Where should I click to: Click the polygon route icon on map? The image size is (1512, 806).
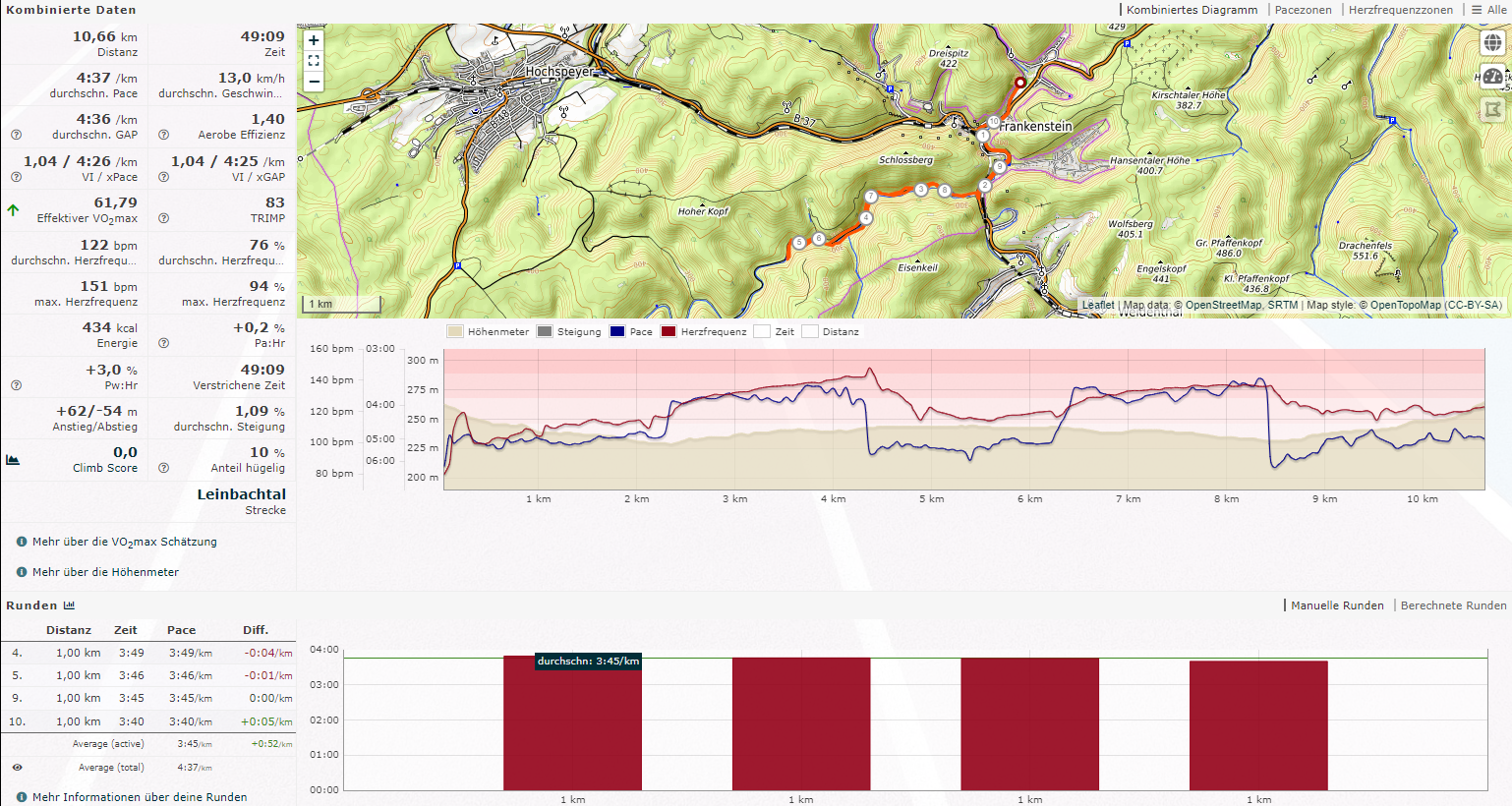1492,110
